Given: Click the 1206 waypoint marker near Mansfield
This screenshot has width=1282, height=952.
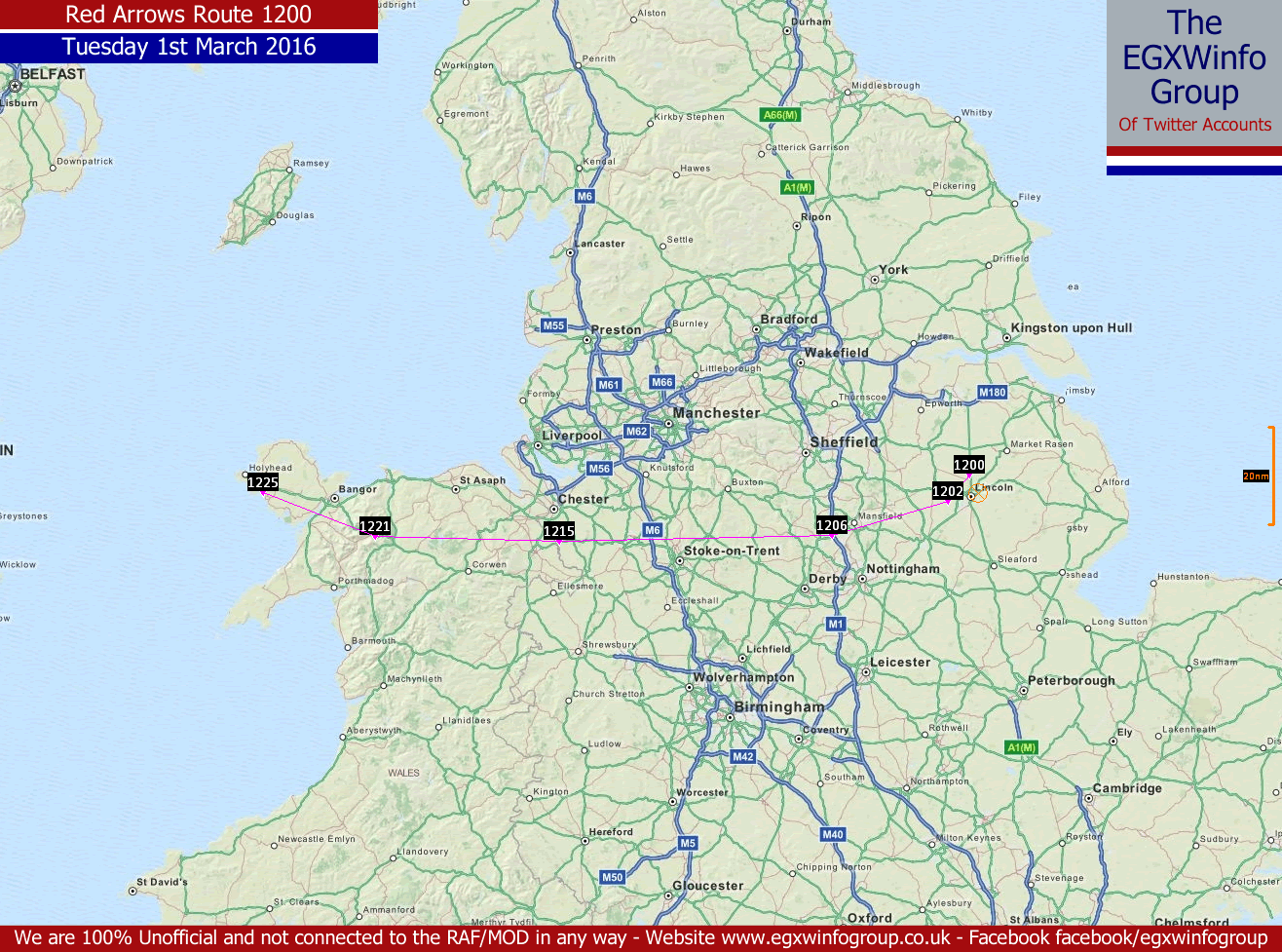Looking at the screenshot, I should tap(832, 525).
